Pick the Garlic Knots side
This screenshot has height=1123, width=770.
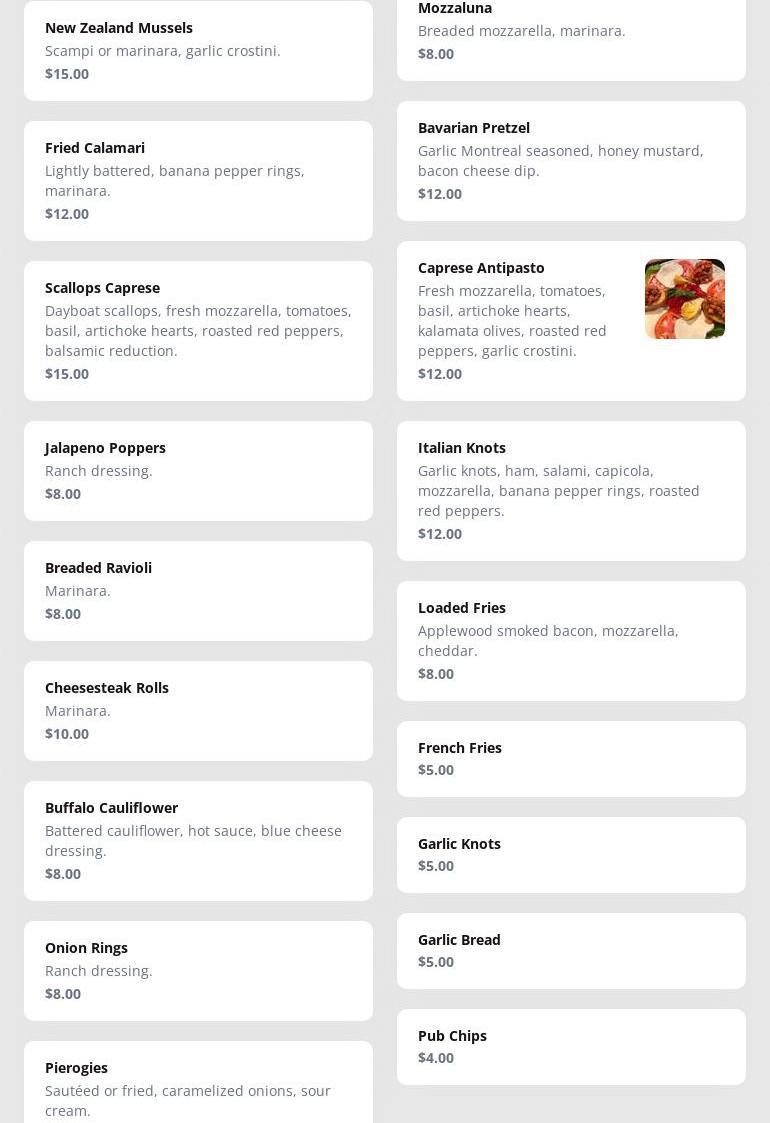coord(570,854)
